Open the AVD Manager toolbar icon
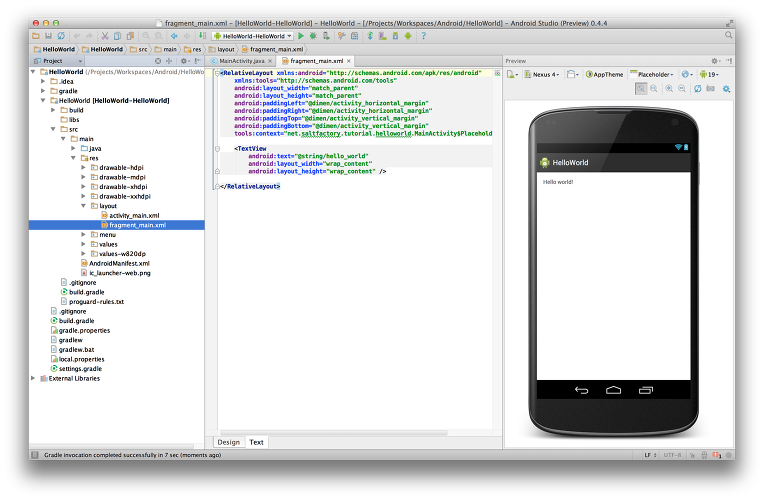This screenshot has height=500, width=764. [x=382, y=36]
